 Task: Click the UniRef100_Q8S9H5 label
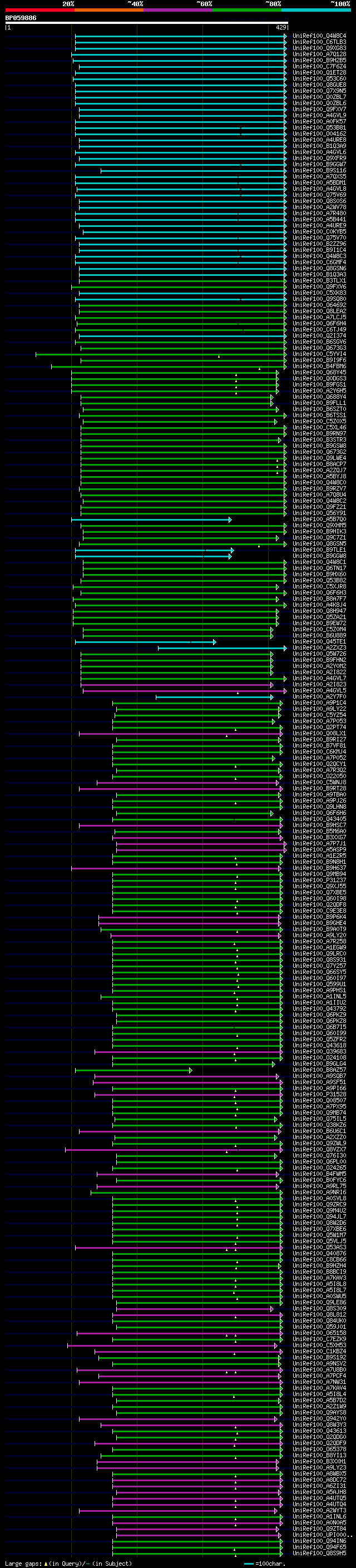click(319, 1553)
